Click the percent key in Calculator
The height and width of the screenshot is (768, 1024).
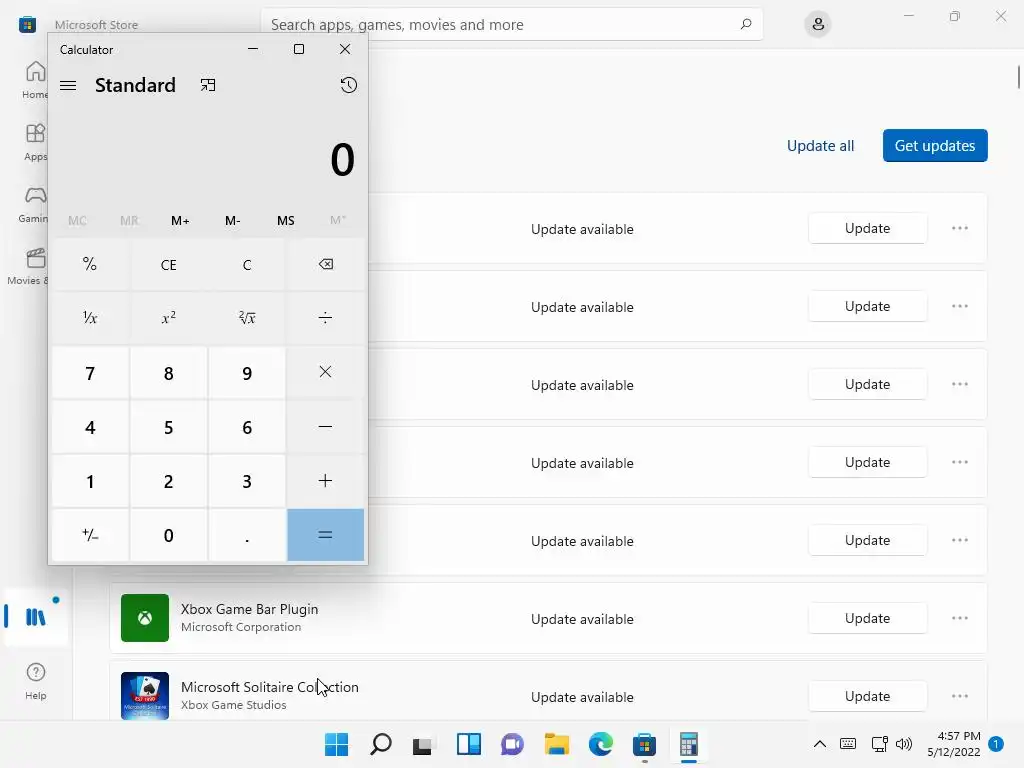90,264
